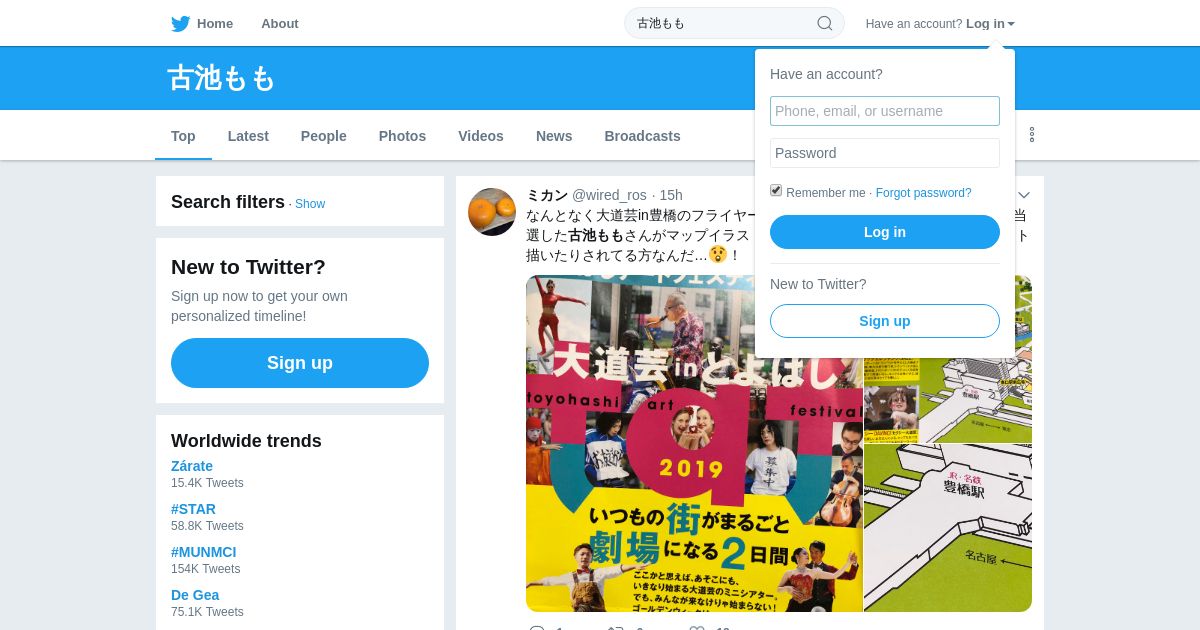Click the Twitter bird logo

180,23
